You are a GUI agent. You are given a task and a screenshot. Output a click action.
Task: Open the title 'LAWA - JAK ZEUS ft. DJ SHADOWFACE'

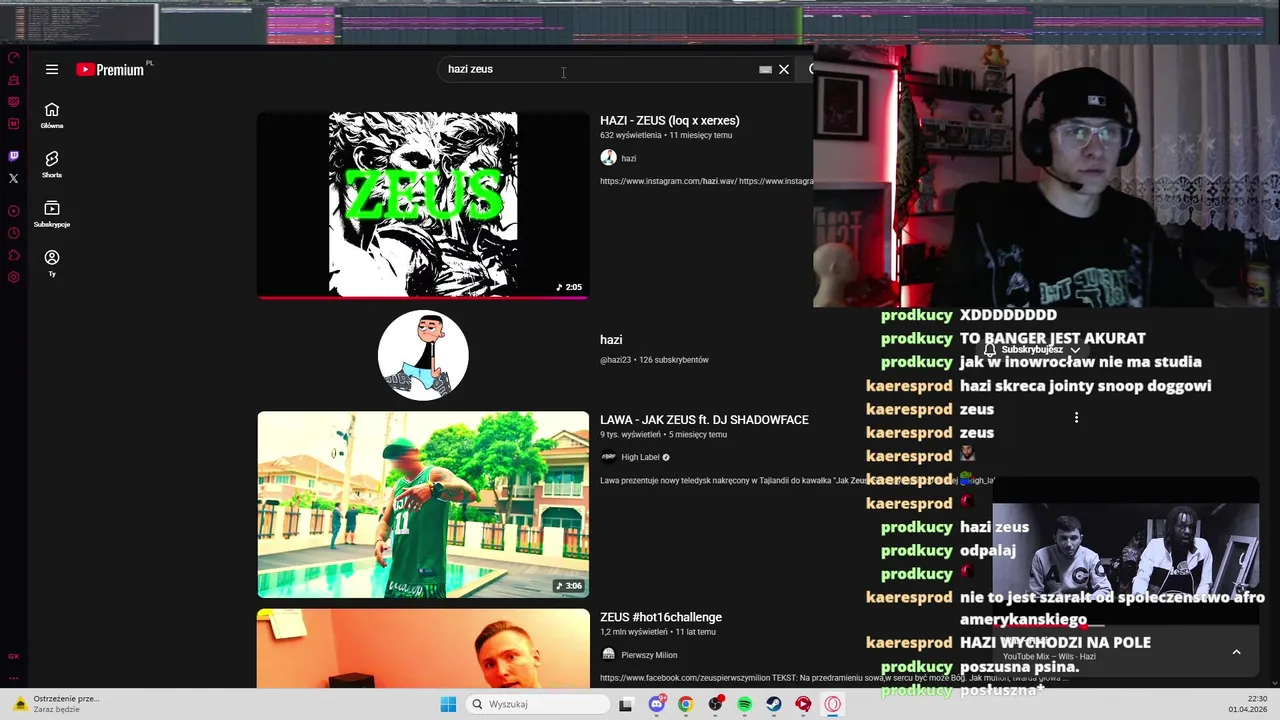click(x=704, y=420)
